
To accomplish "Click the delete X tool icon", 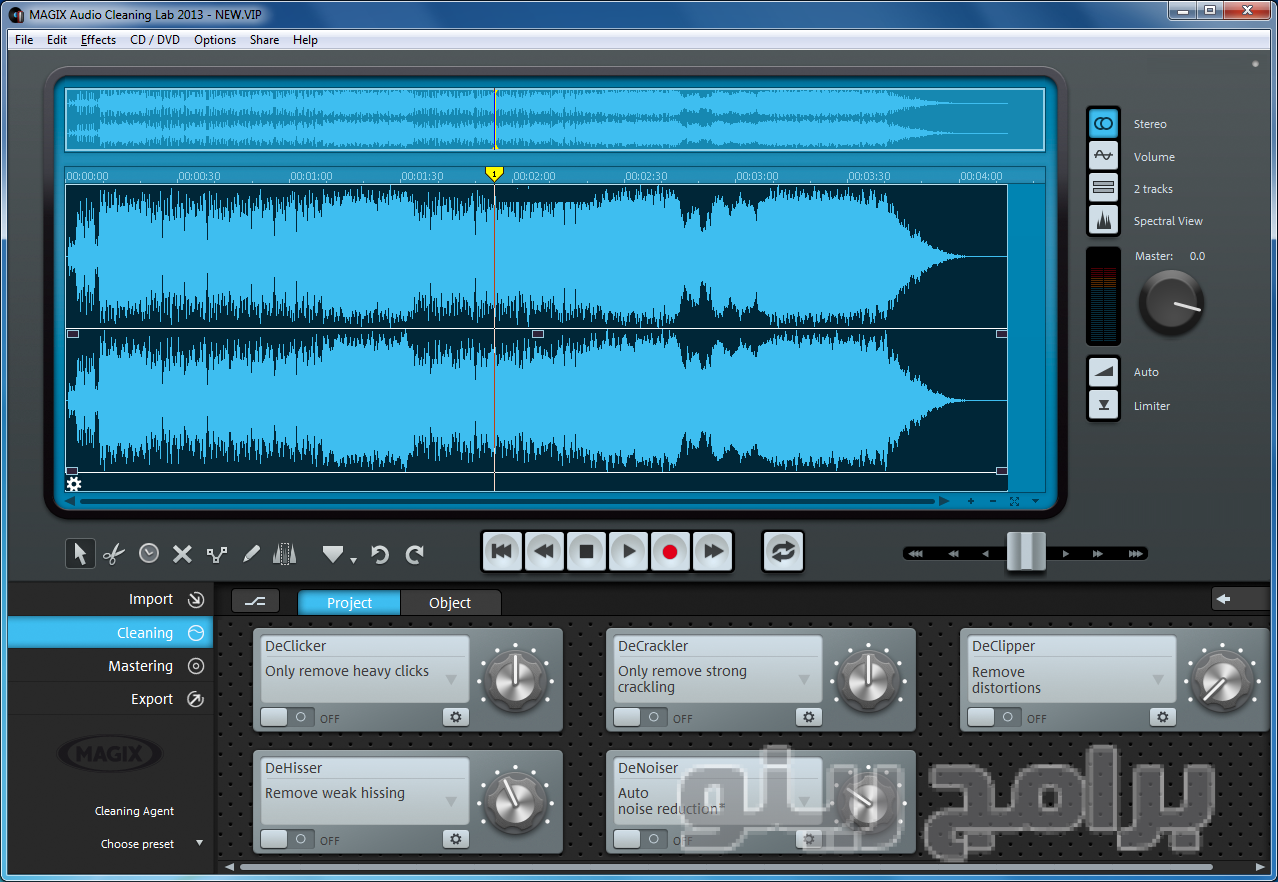I will (182, 553).
